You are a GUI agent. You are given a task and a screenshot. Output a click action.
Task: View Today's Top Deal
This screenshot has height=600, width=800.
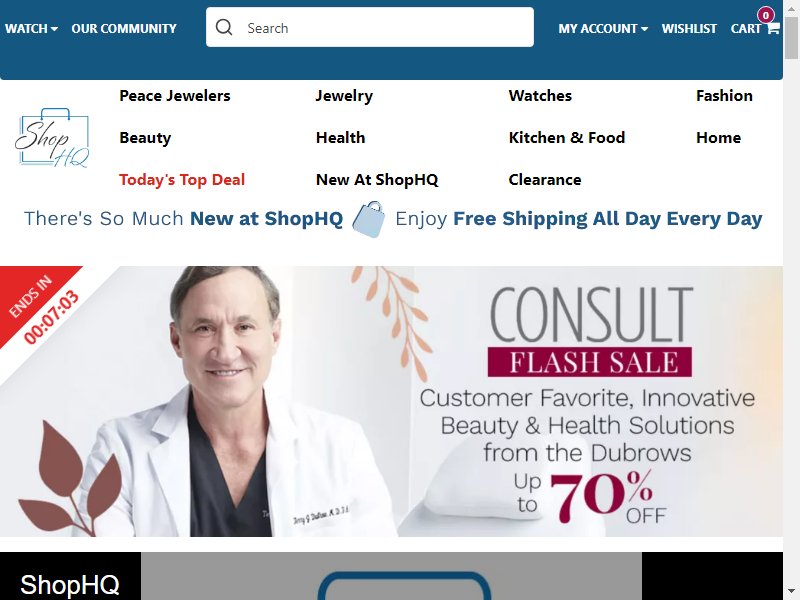pos(182,180)
